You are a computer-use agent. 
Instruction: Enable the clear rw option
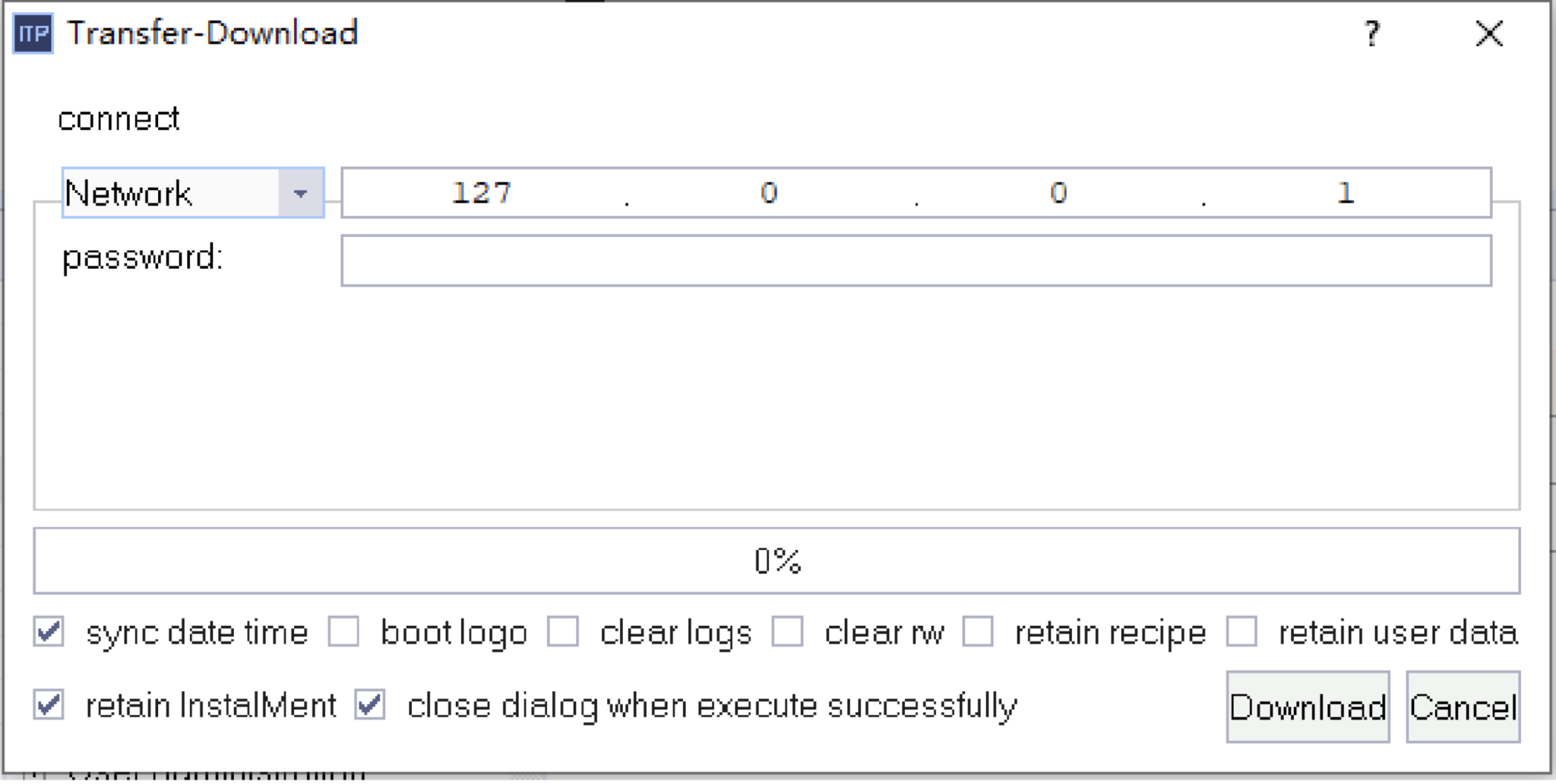(x=788, y=631)
